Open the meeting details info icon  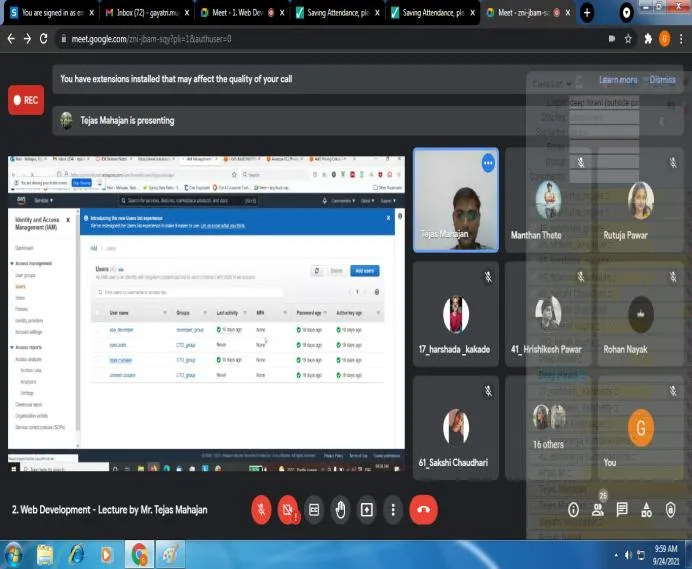point(573,510)
